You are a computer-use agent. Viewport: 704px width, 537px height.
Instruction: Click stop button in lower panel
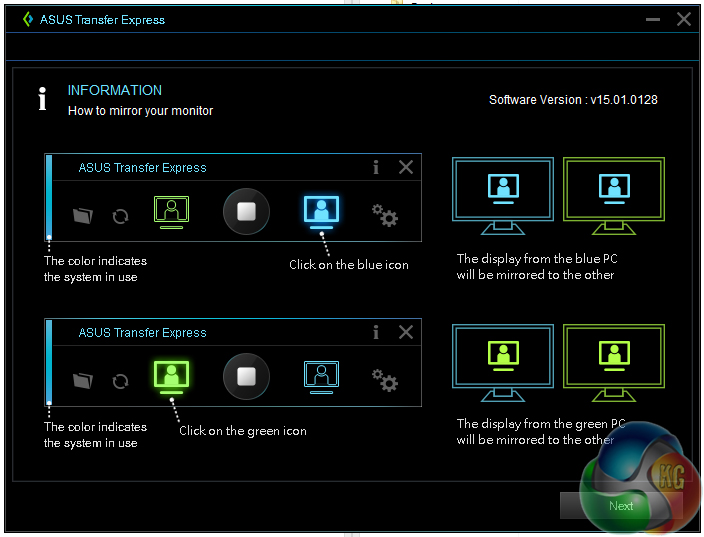point(246,376)
